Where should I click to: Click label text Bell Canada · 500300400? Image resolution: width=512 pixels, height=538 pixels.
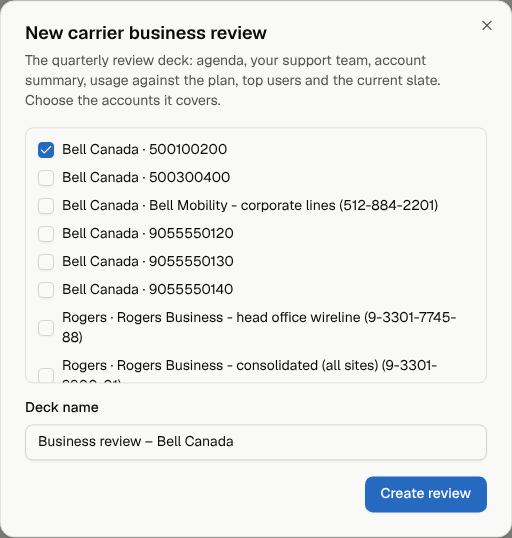[146, 177]
